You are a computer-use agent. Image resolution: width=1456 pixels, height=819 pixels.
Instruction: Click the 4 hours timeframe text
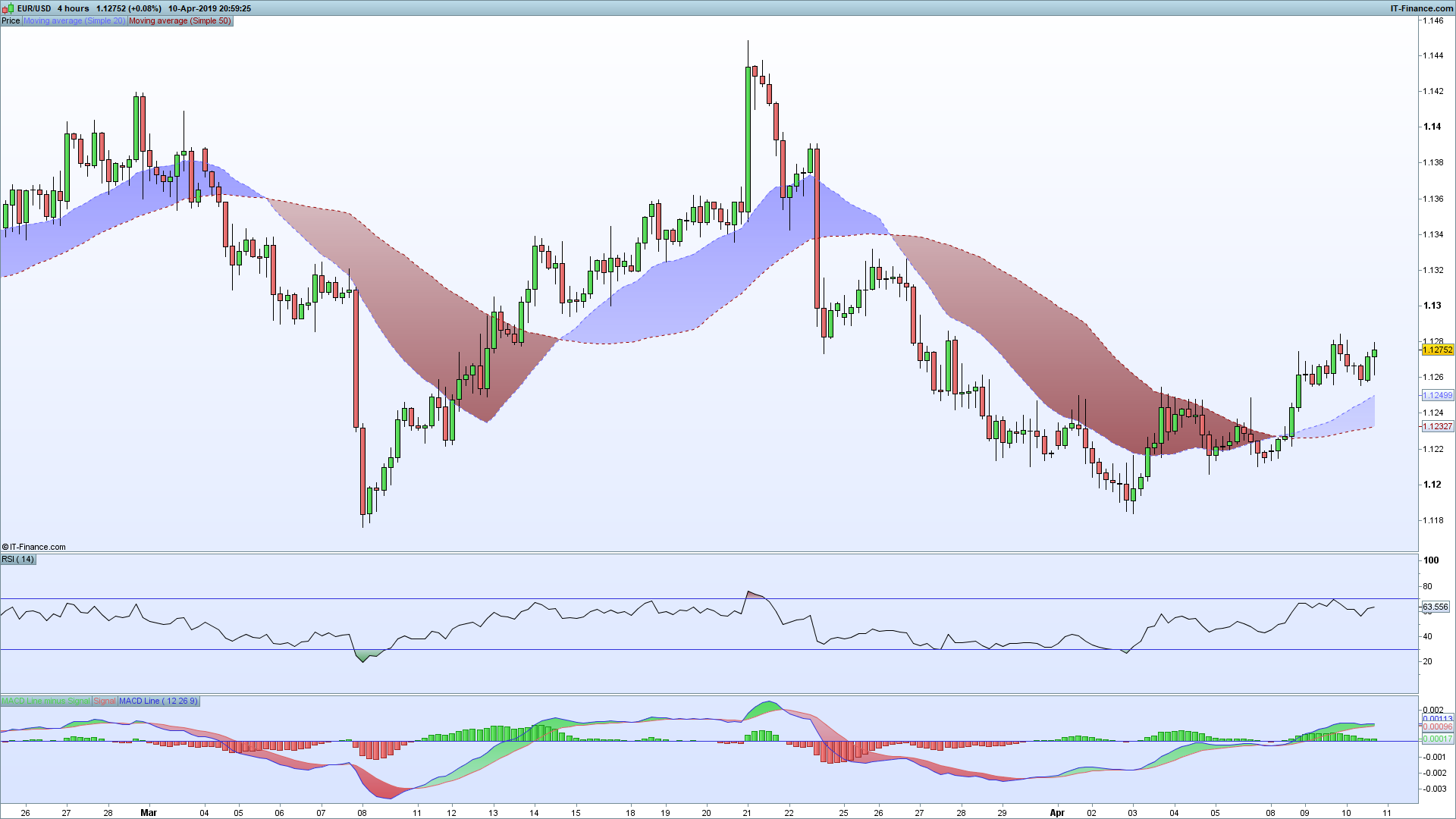pos(74,8)
